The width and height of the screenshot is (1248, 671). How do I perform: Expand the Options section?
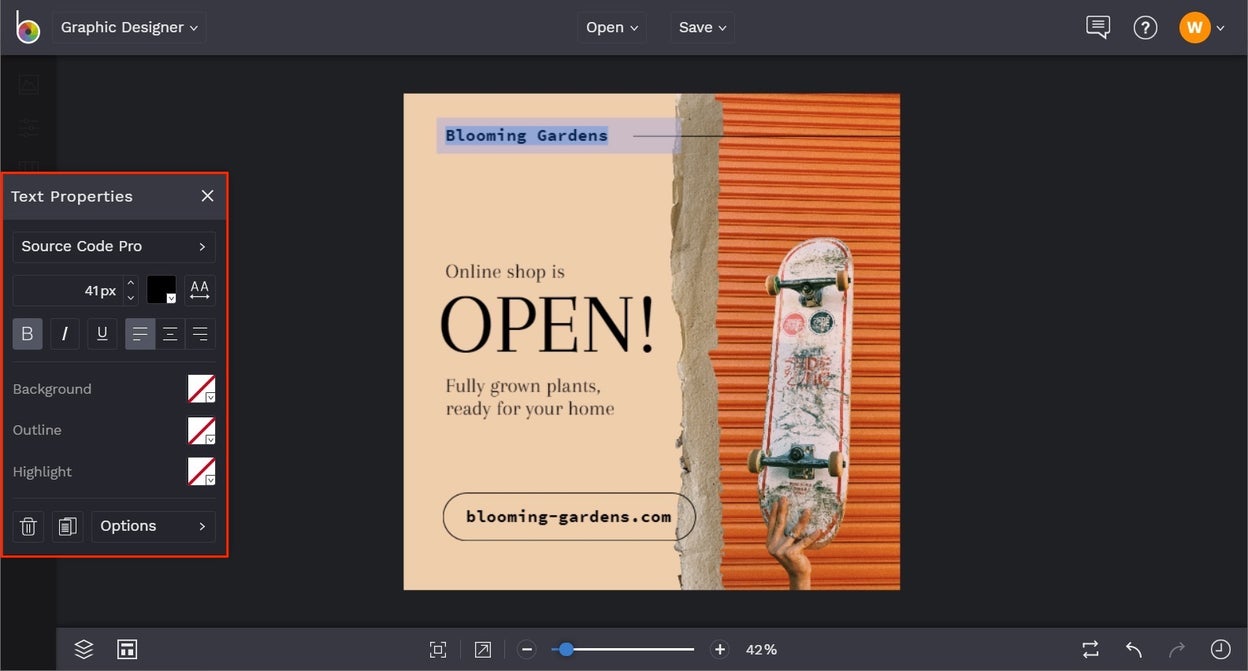[153, 525]
